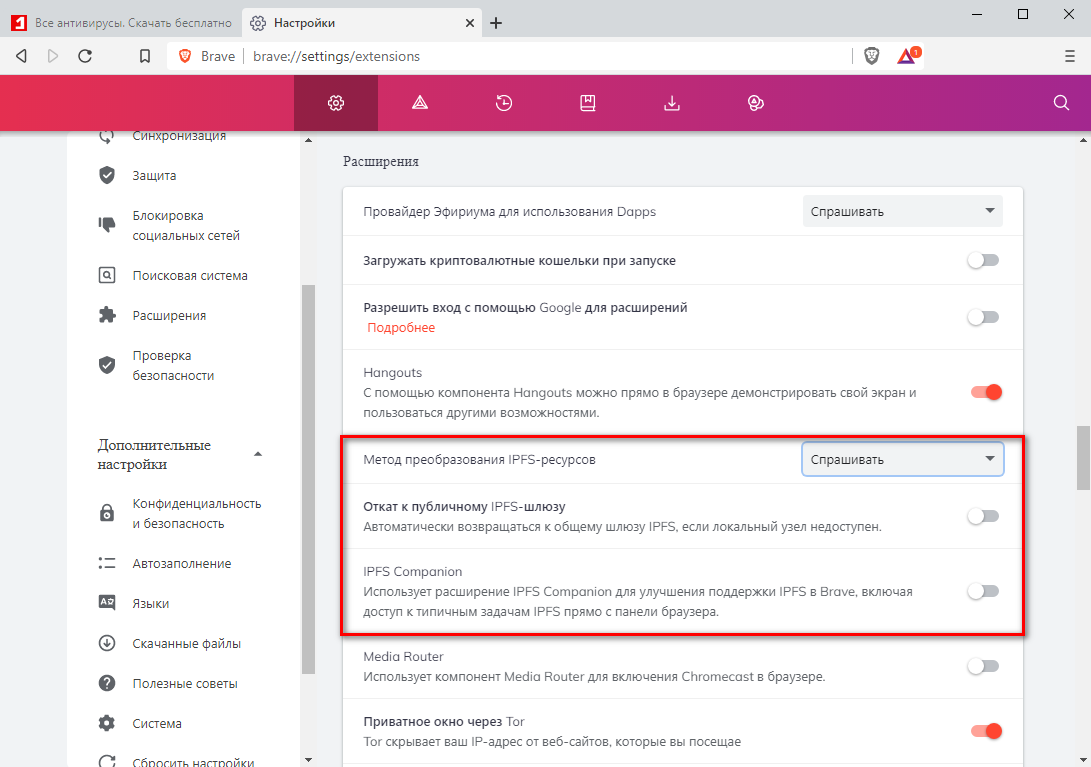1091x767 pixels.
Task: Click the Полезные советы question icon
Action: [106, 683]
